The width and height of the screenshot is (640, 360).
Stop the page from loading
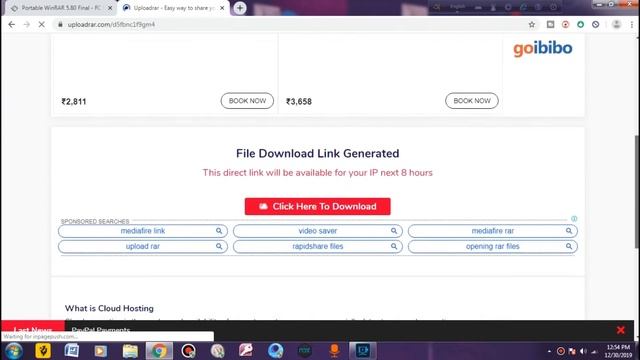point(42,24)
